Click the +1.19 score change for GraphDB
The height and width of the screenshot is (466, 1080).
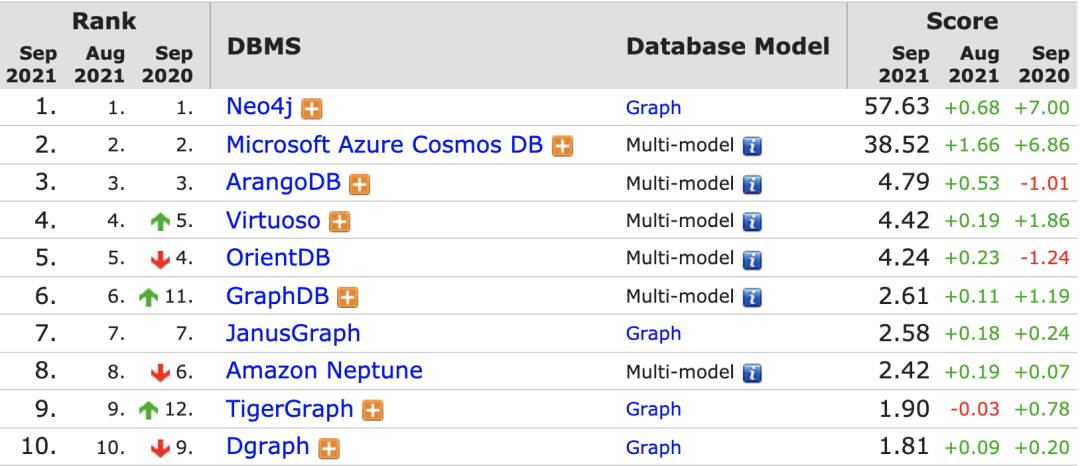pos(1041,297)
